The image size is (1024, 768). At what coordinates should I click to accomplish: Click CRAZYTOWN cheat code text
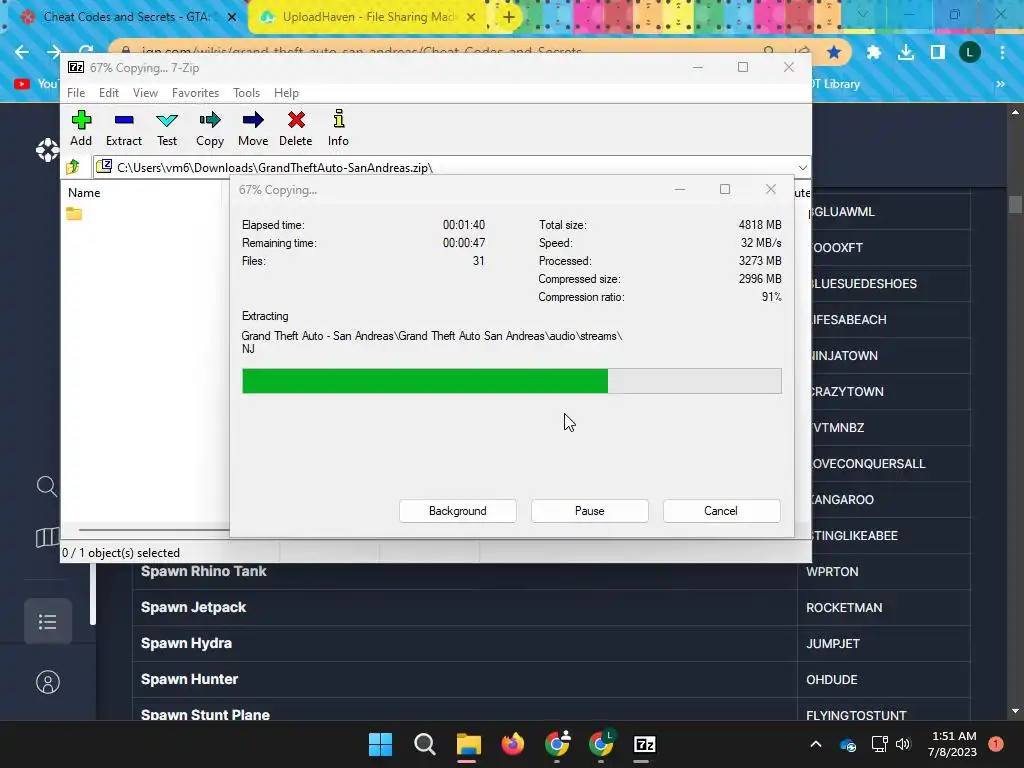pos(847,392)
